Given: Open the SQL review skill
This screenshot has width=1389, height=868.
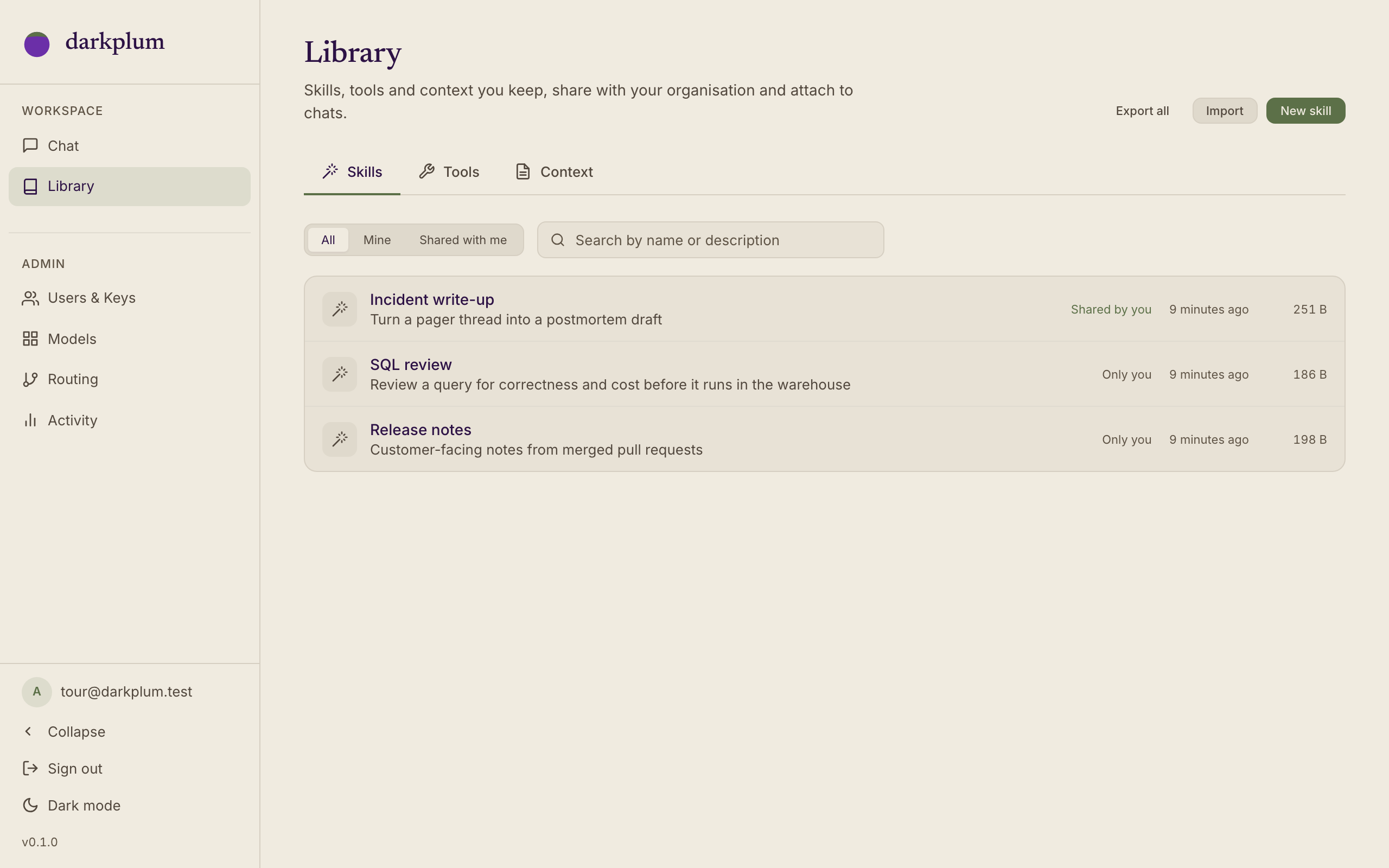Looking at the screenshot, I should pyautogui.click(x=824, y=374).
